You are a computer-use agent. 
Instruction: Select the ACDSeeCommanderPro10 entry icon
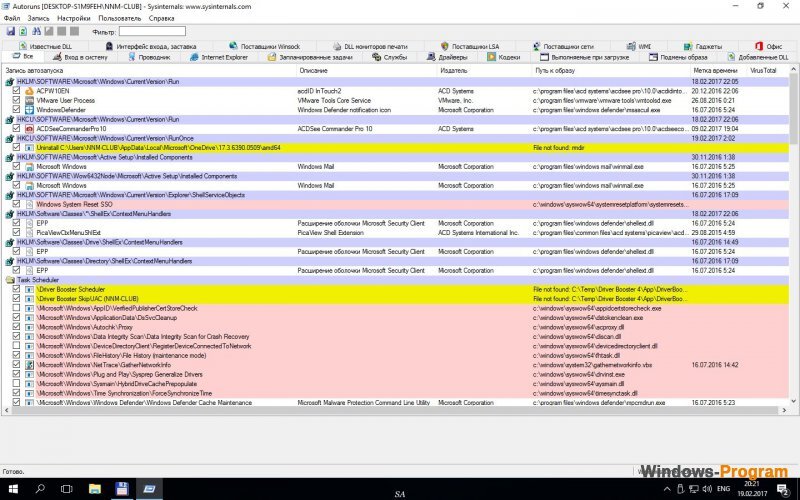coord(30,129)
